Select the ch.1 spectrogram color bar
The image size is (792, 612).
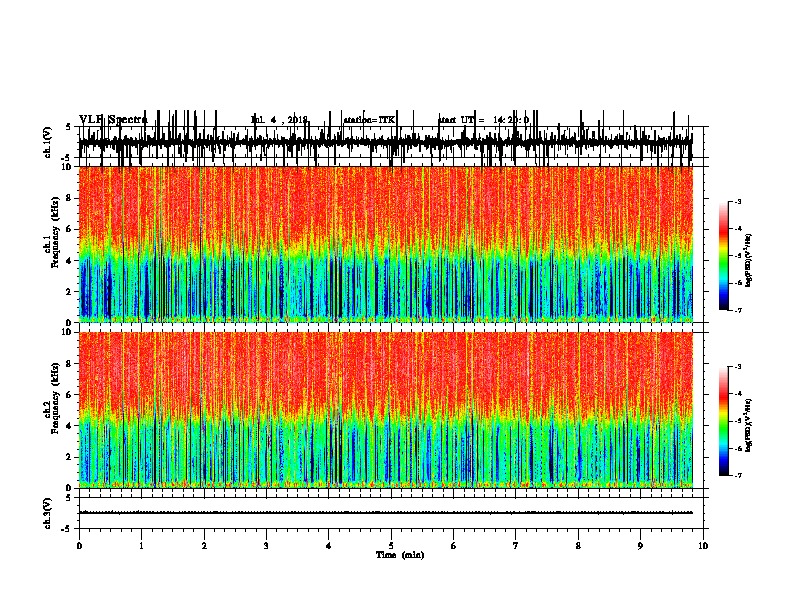(x=723, y=256)
